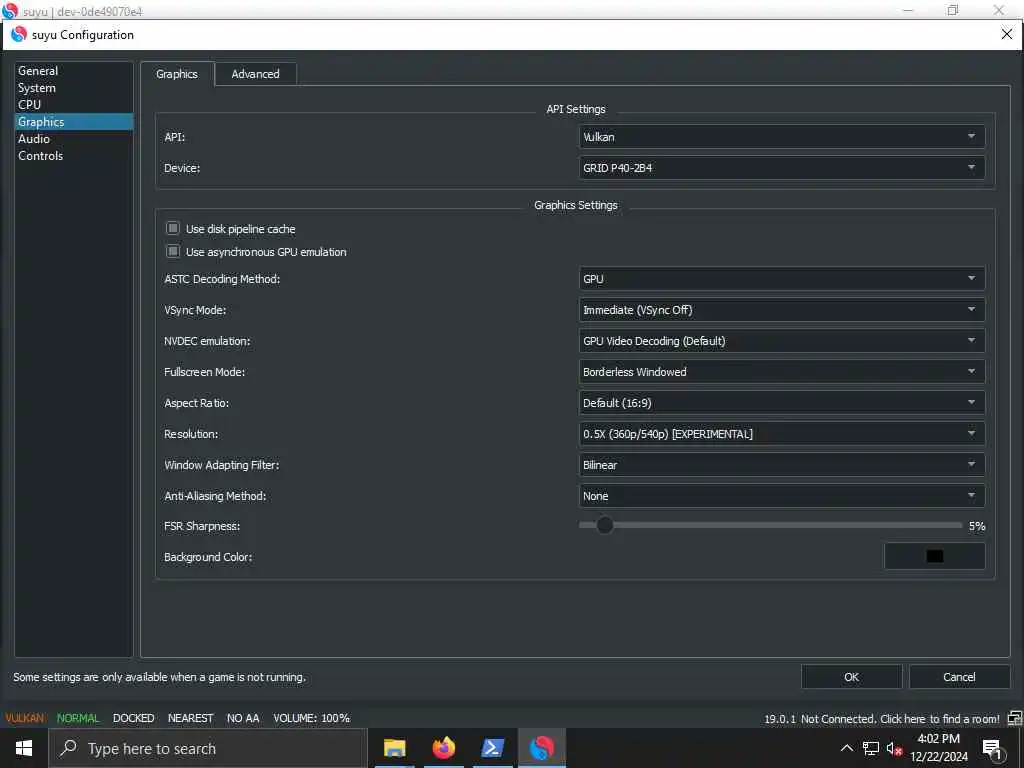Open the API dropdown showing Vulkan
This screenshot has height=768, width=1024.
[782, 136]
